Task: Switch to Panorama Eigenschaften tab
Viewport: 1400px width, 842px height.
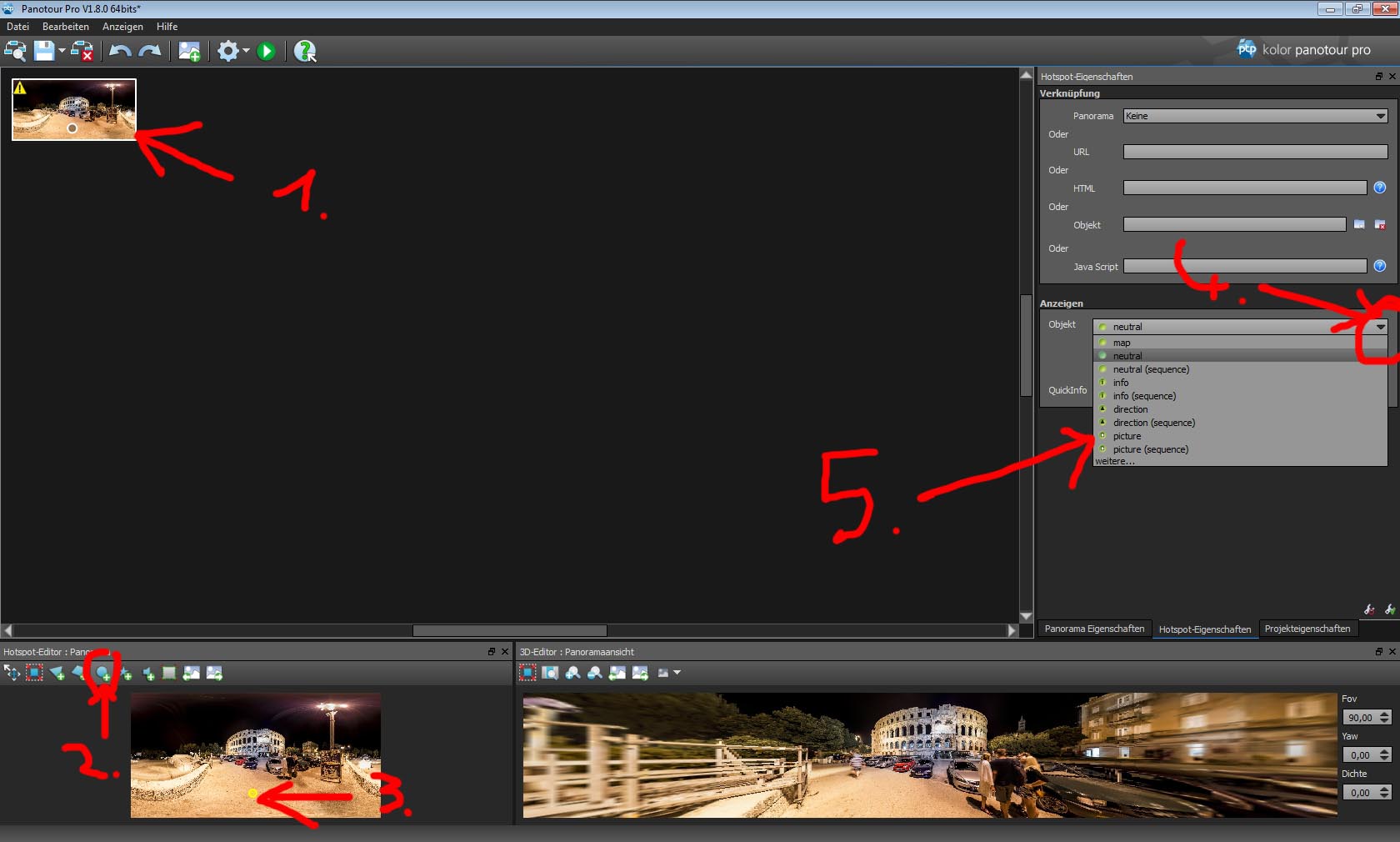Action: [1094, 629]
